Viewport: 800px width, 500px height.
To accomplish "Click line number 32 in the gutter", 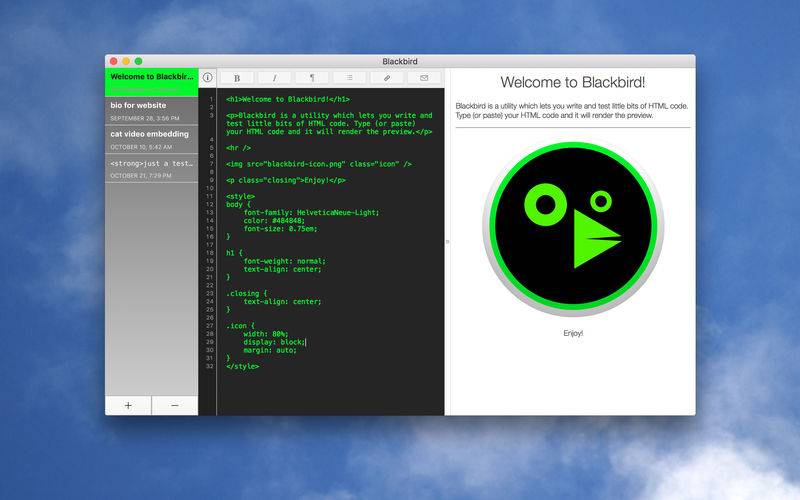I will click(210, 366).
